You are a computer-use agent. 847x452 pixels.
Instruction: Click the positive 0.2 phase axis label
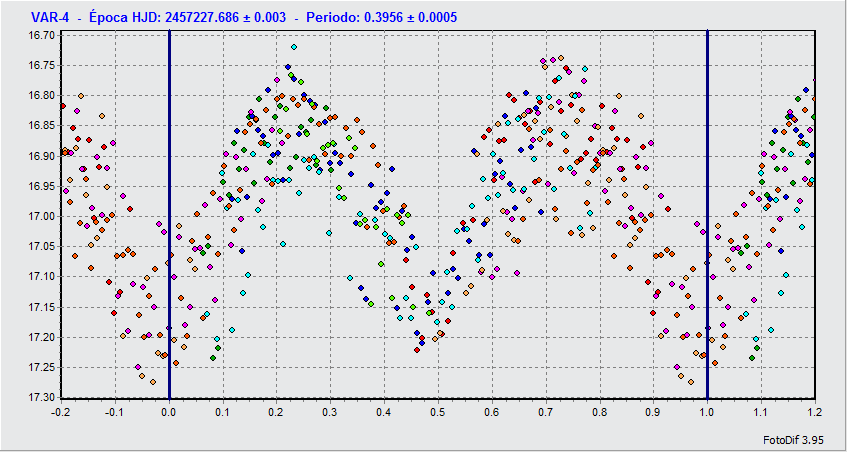pos(277,412)
